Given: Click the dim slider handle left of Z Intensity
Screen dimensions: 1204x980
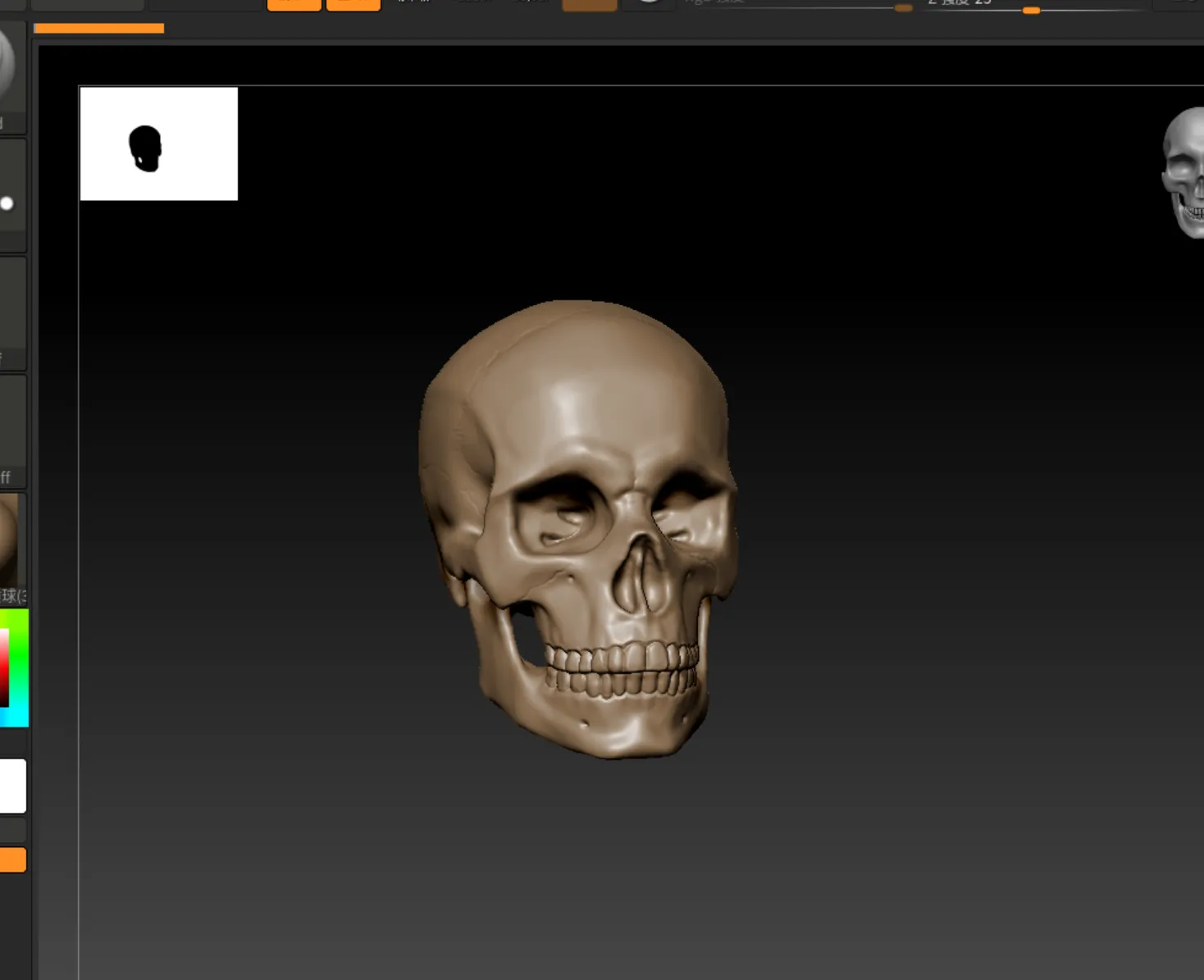Looking at the screenshot, I should 903,8.
